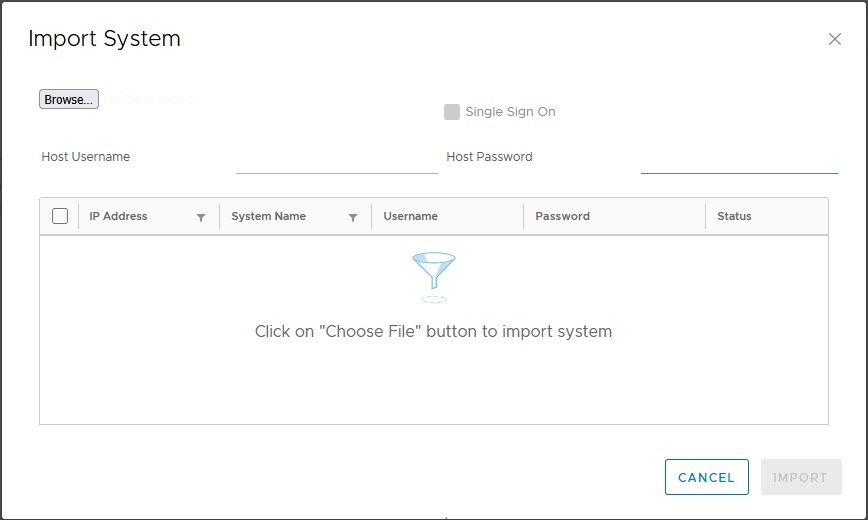Click the IP Address column filter icon
Viewport: 868px width, 520px height.
tap(201, 217)
